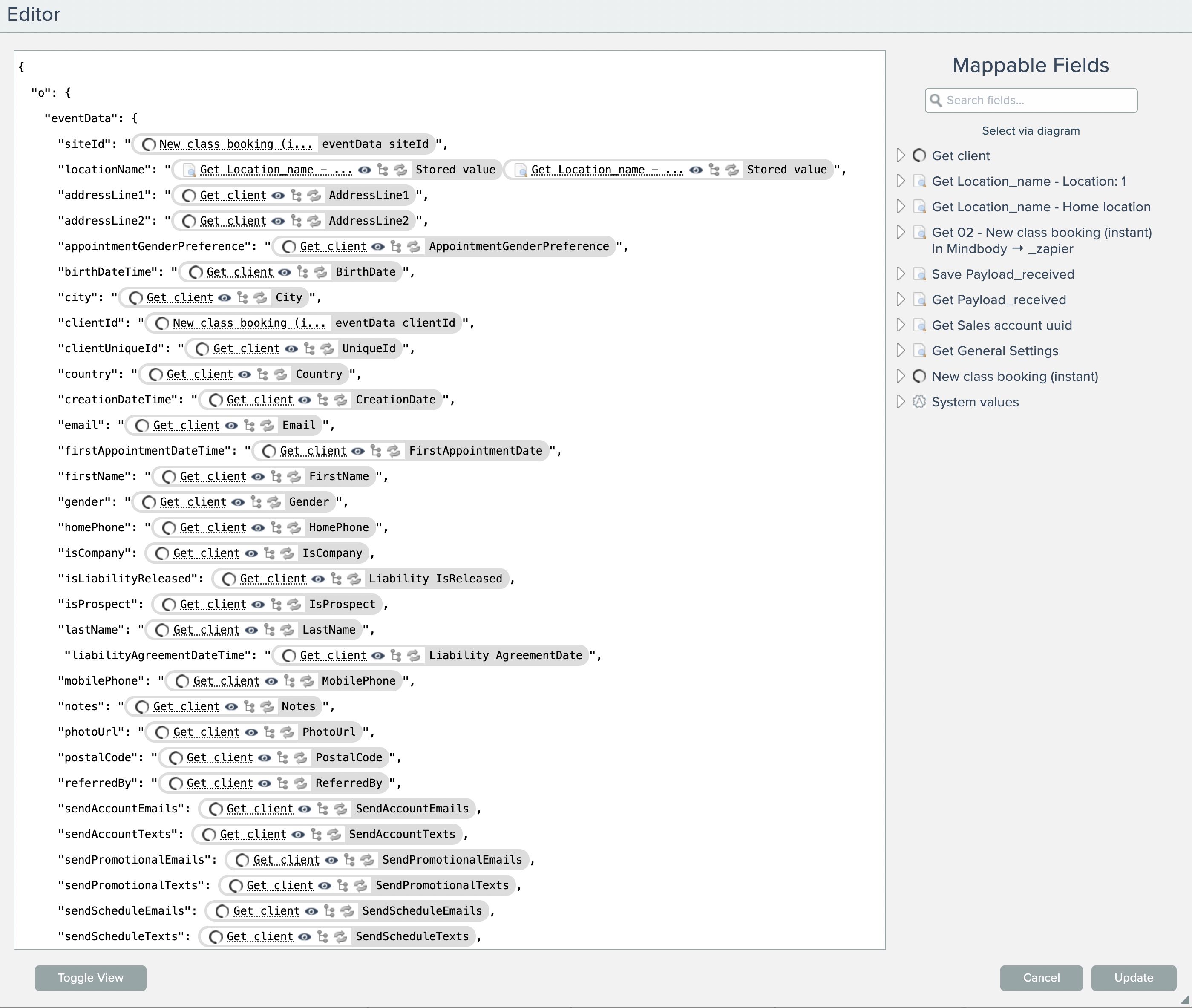Select the New class booking (instant) tree item
The width and height of the screenshot is (1192, 1008).
coord(1014,377)
